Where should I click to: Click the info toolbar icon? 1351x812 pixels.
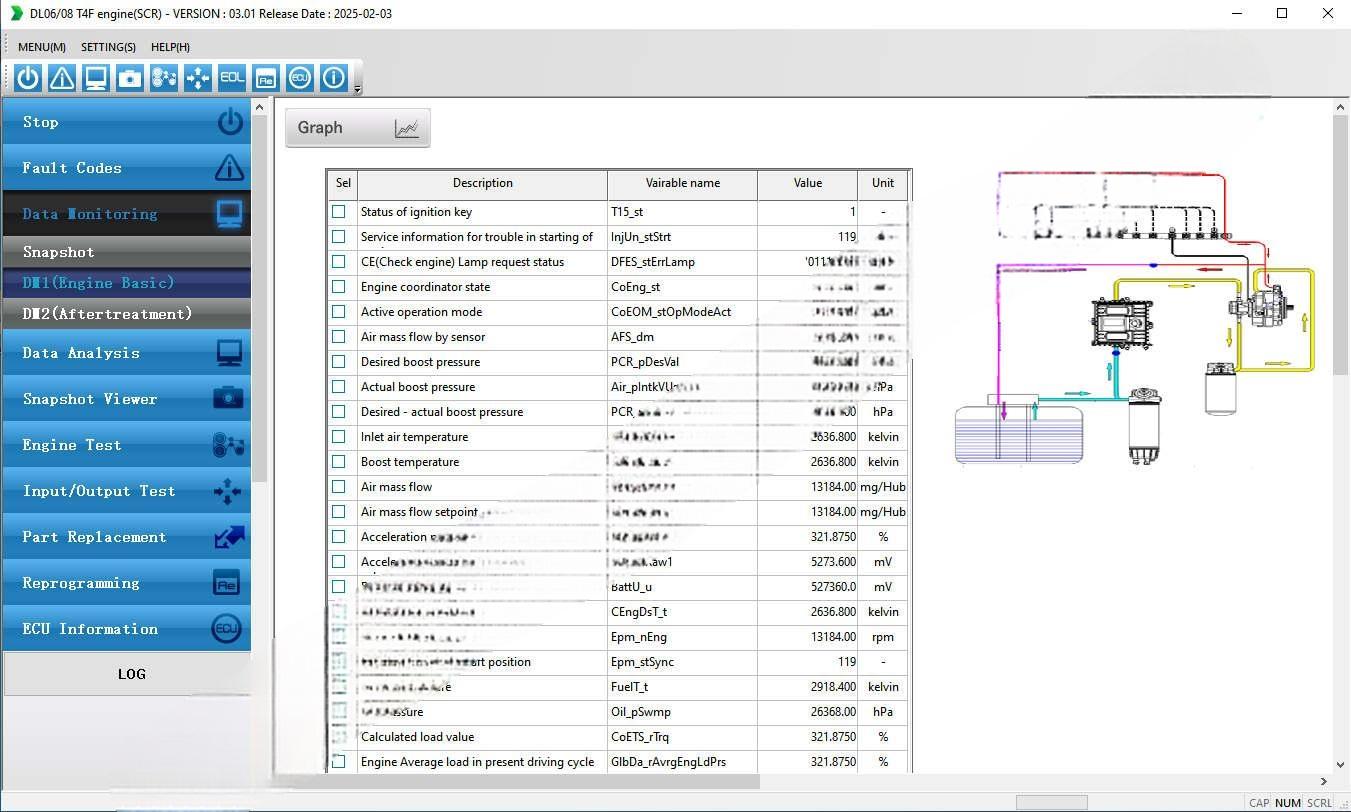(333, 78)
